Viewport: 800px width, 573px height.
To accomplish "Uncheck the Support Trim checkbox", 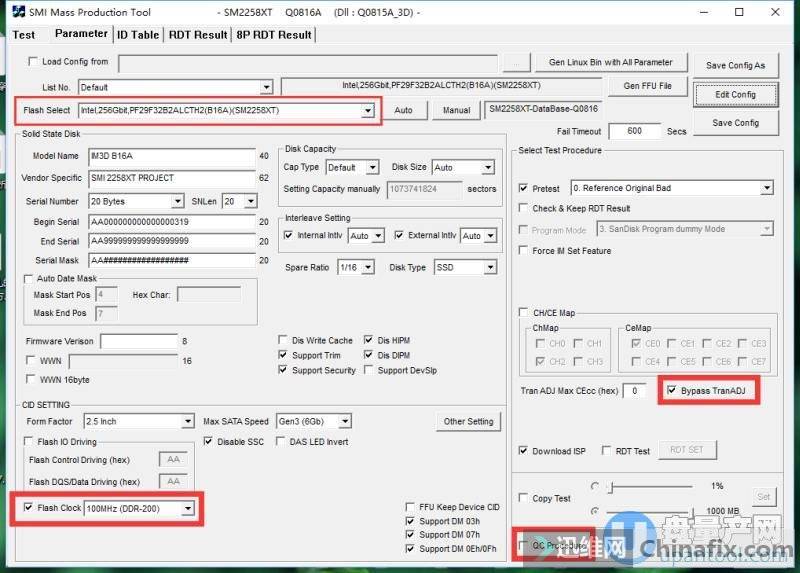I will click(x=283, y=355).
